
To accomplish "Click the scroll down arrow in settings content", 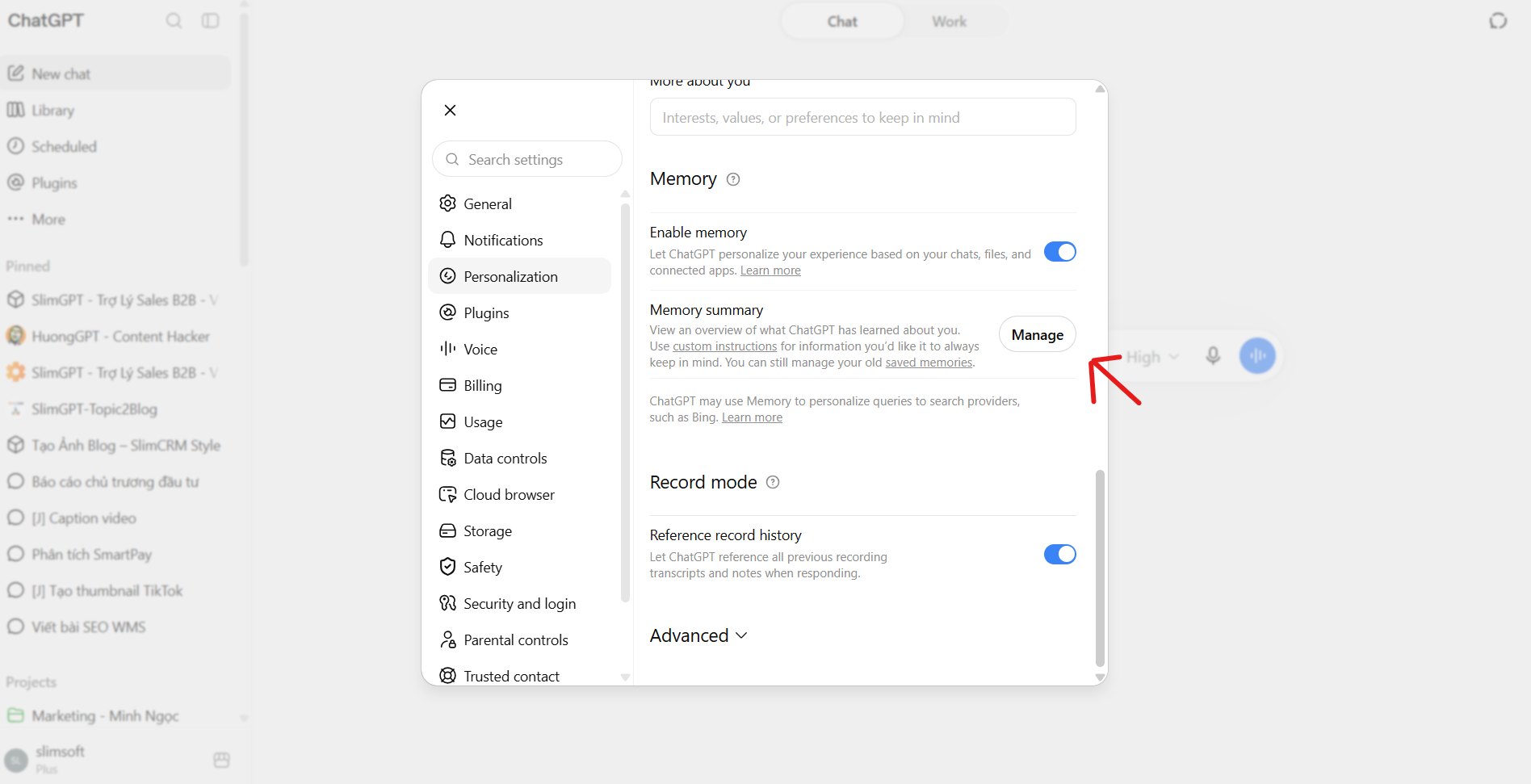I will point(1100,677).
